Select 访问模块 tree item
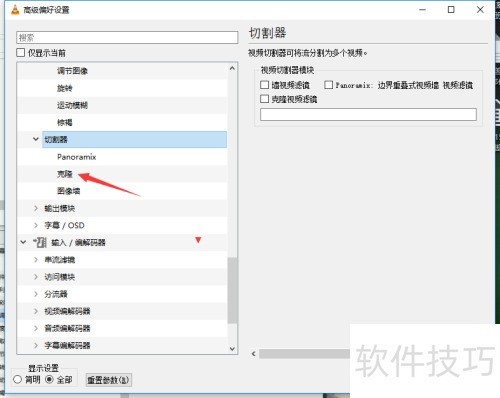This screenshot has height=398, width=500. pyautogui.click(x=60, y=277)
